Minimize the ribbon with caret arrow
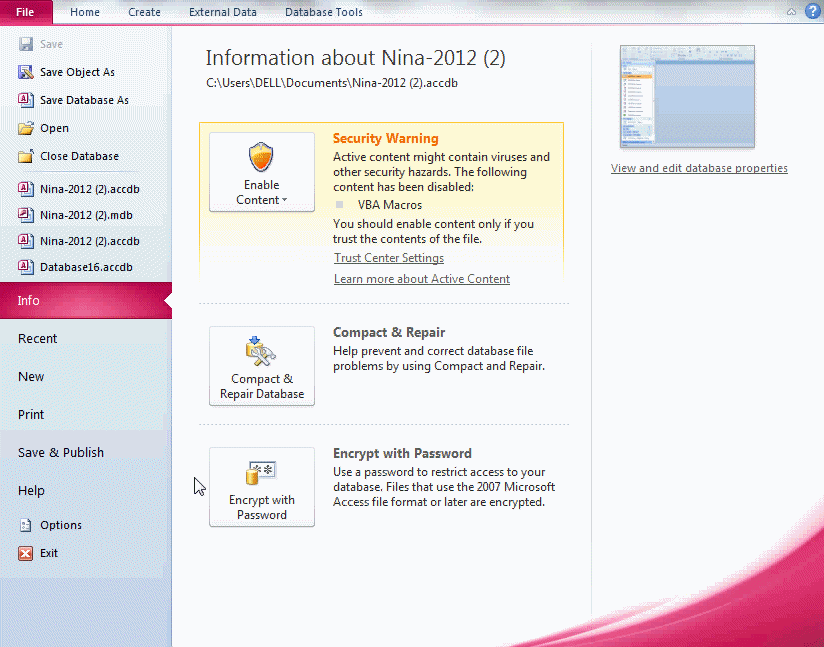824x647 pixels. coord(791,12)
